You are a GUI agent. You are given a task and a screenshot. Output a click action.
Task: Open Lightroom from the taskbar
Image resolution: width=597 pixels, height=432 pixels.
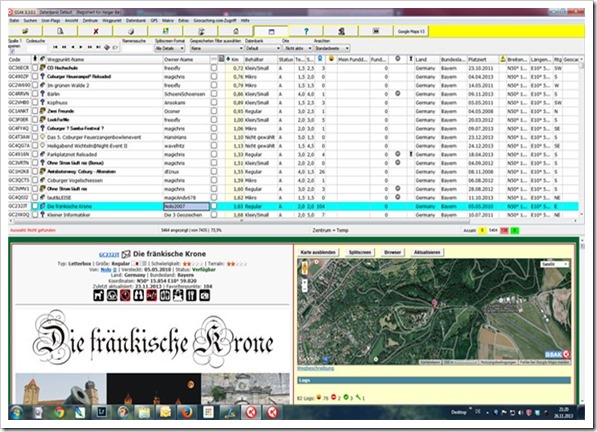[x=101, y=412]
